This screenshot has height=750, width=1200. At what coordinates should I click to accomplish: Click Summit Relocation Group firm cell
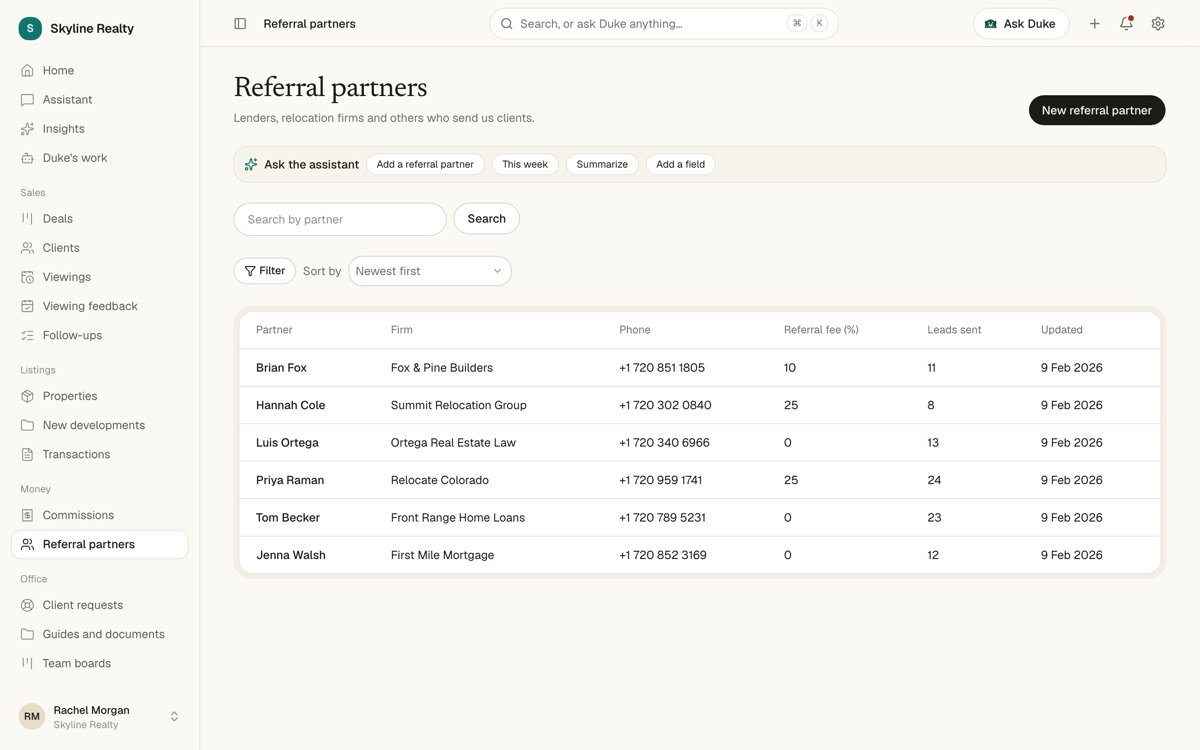pyautogui.click(x=458, y=405)
